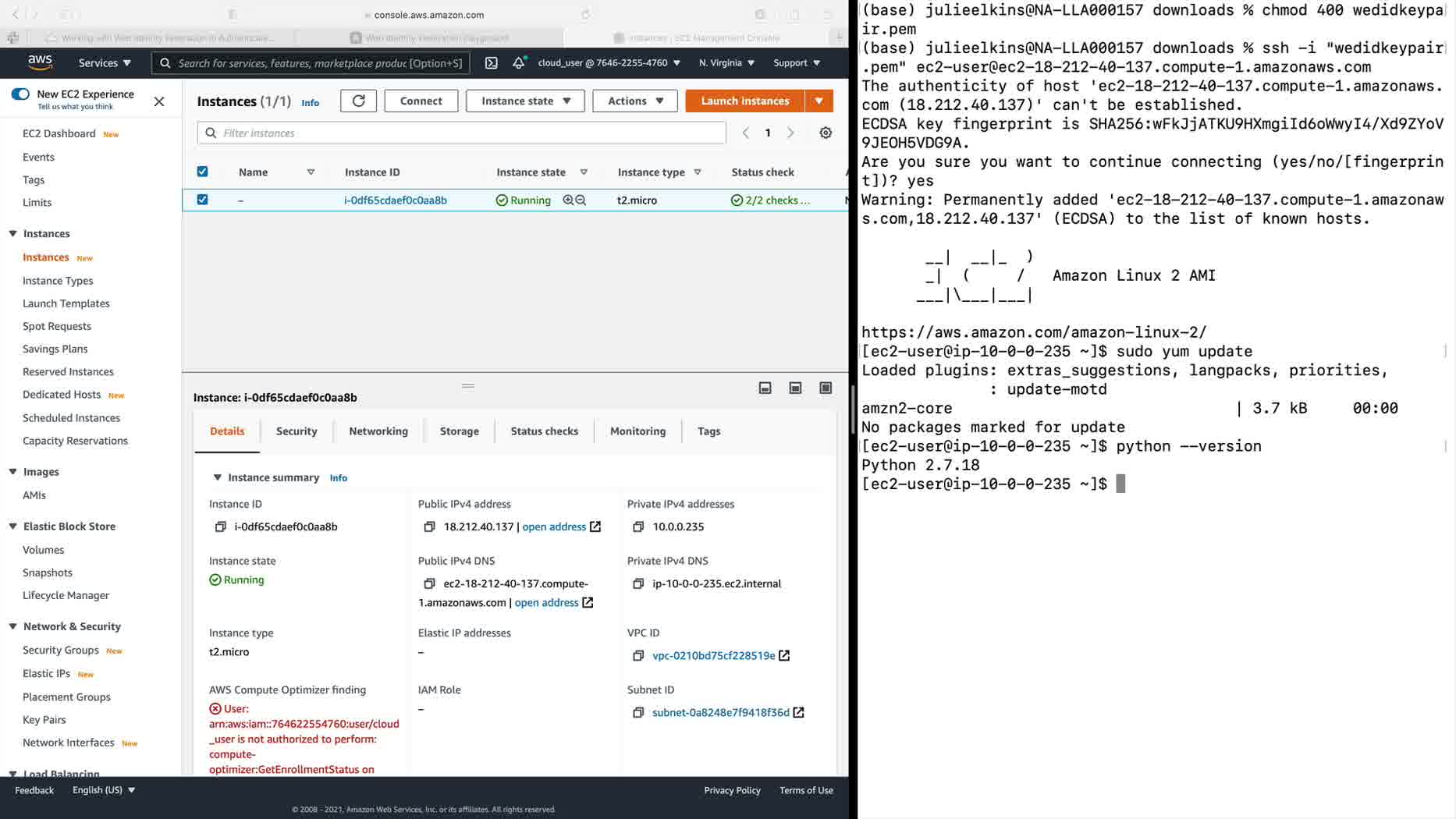Viewport: 1456px width, 819px height.
Task: Zoom in on instance state icon
Action: click(x=568, y=200)
